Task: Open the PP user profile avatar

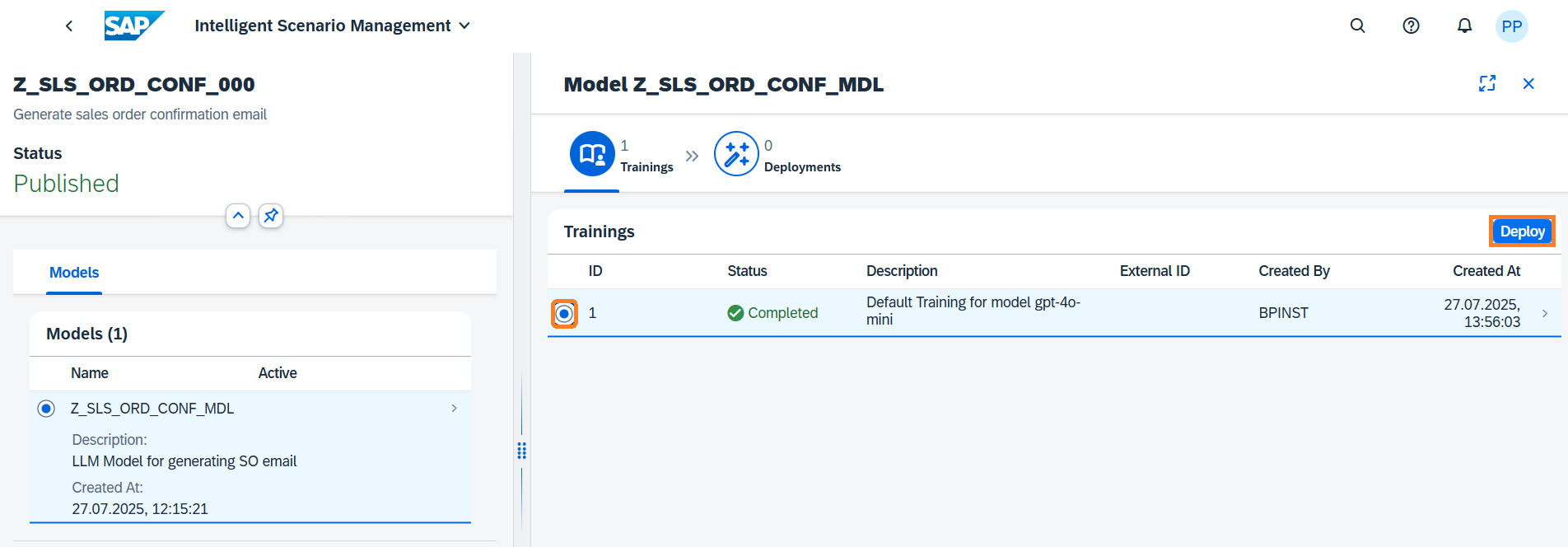Action: 1511,26
